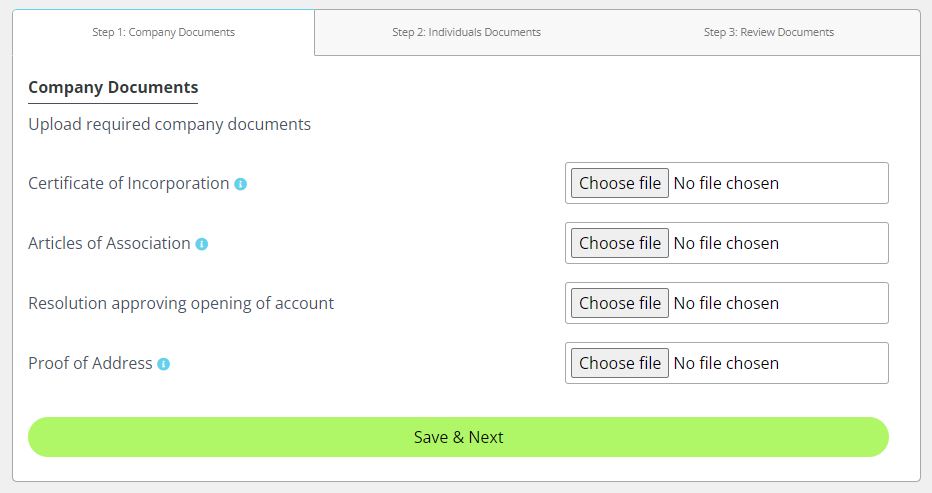
Task: Choose file for Resolution approving opening of account
Action: pyautogui.click(x=619, y=303)
